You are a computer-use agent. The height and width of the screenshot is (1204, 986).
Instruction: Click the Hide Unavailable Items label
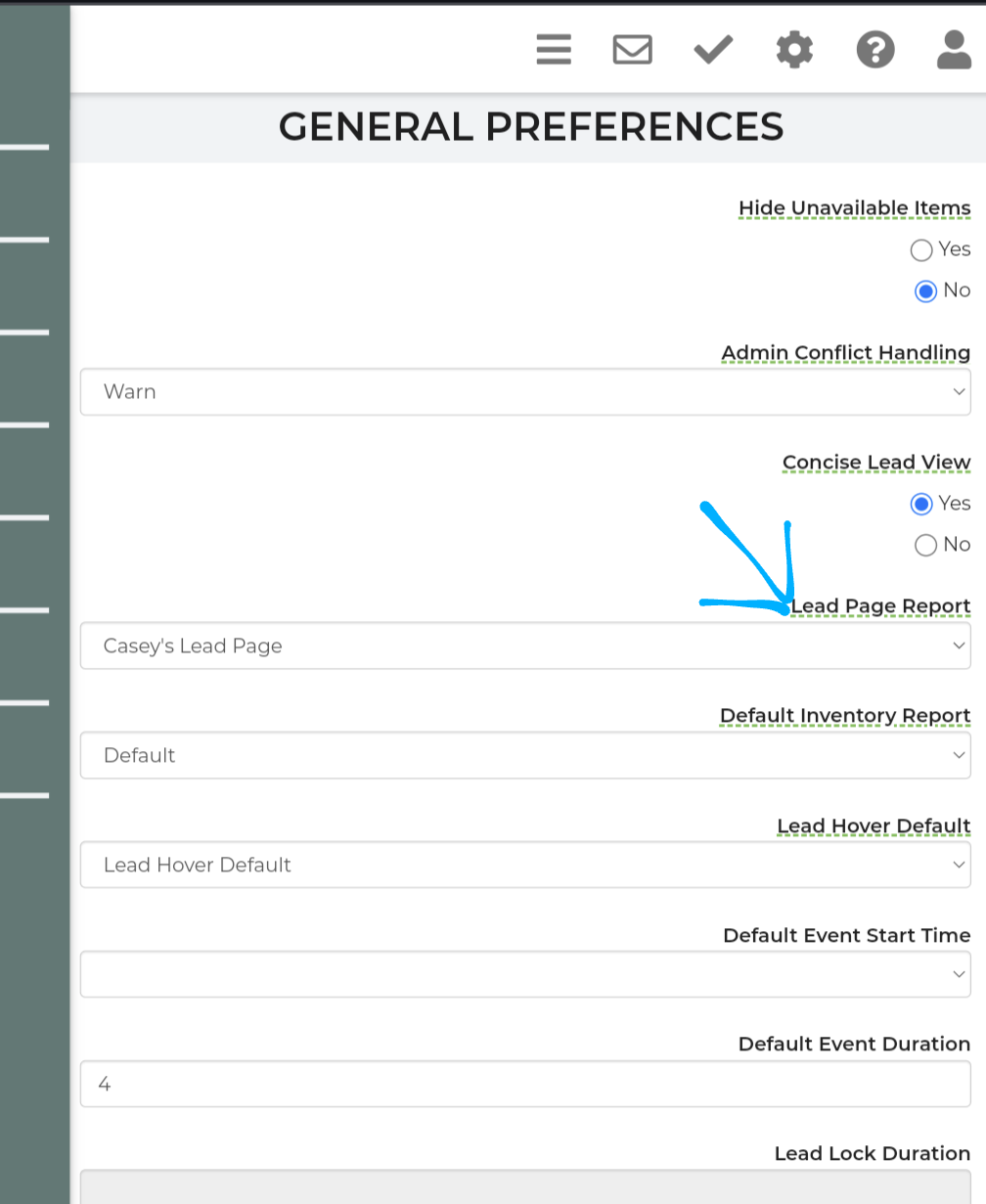coord(854,208)
